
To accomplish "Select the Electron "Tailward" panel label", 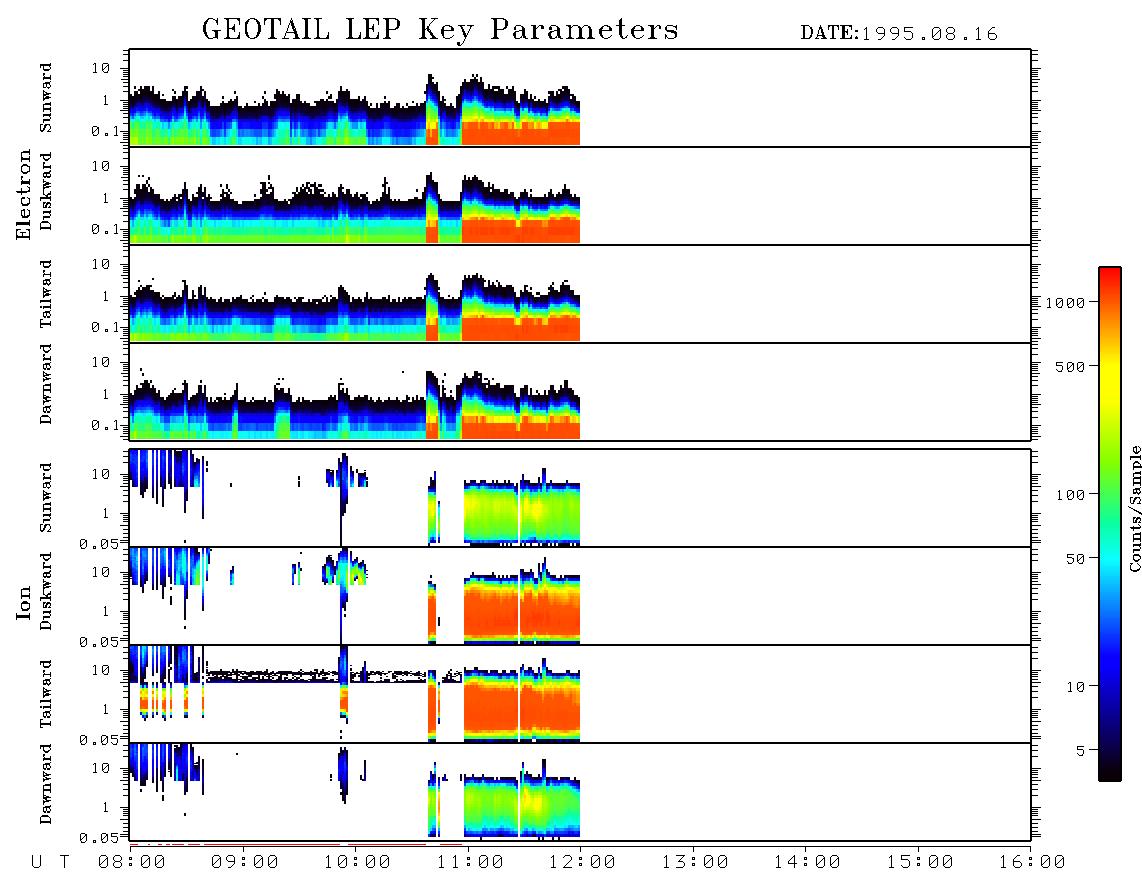I will 46,293.
